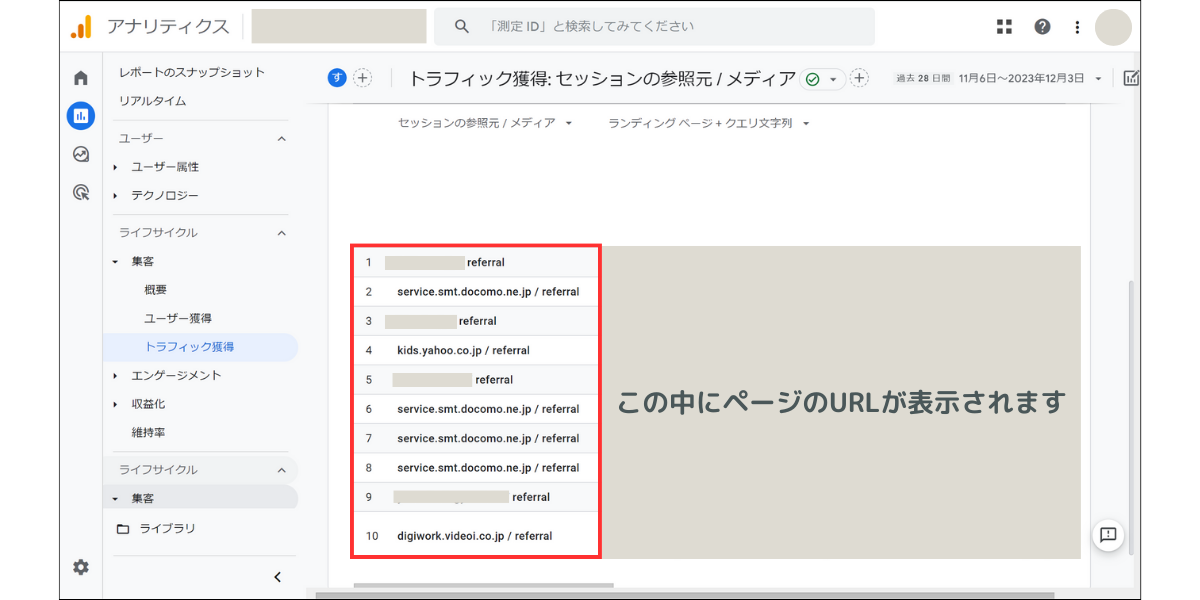Open ランディング ページ + クエリ文字列 dropdown
The width and height of the screenshot is (1200, 600).
click(709, 123)
